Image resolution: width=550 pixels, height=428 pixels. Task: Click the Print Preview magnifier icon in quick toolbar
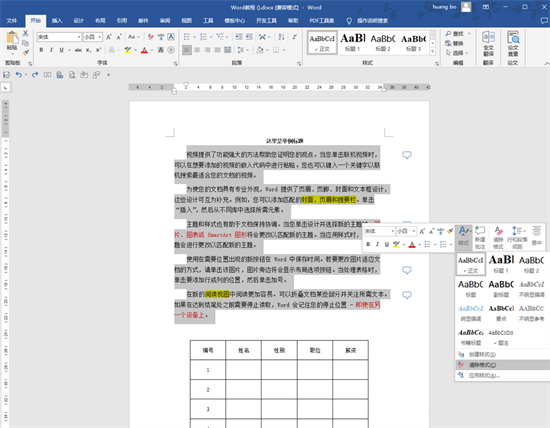pyautogui.click(x=72, y=75)
